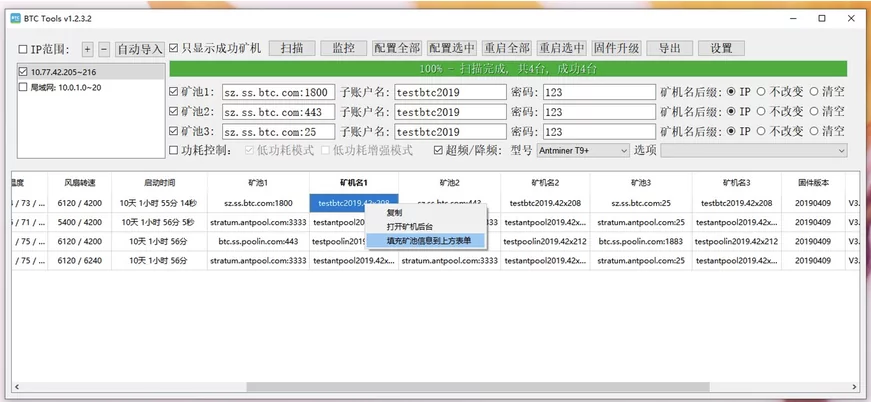Select uptime cell 10天 1小时 56分 5秒
Viewport: 871px width, 402px height.
[159, 223]
